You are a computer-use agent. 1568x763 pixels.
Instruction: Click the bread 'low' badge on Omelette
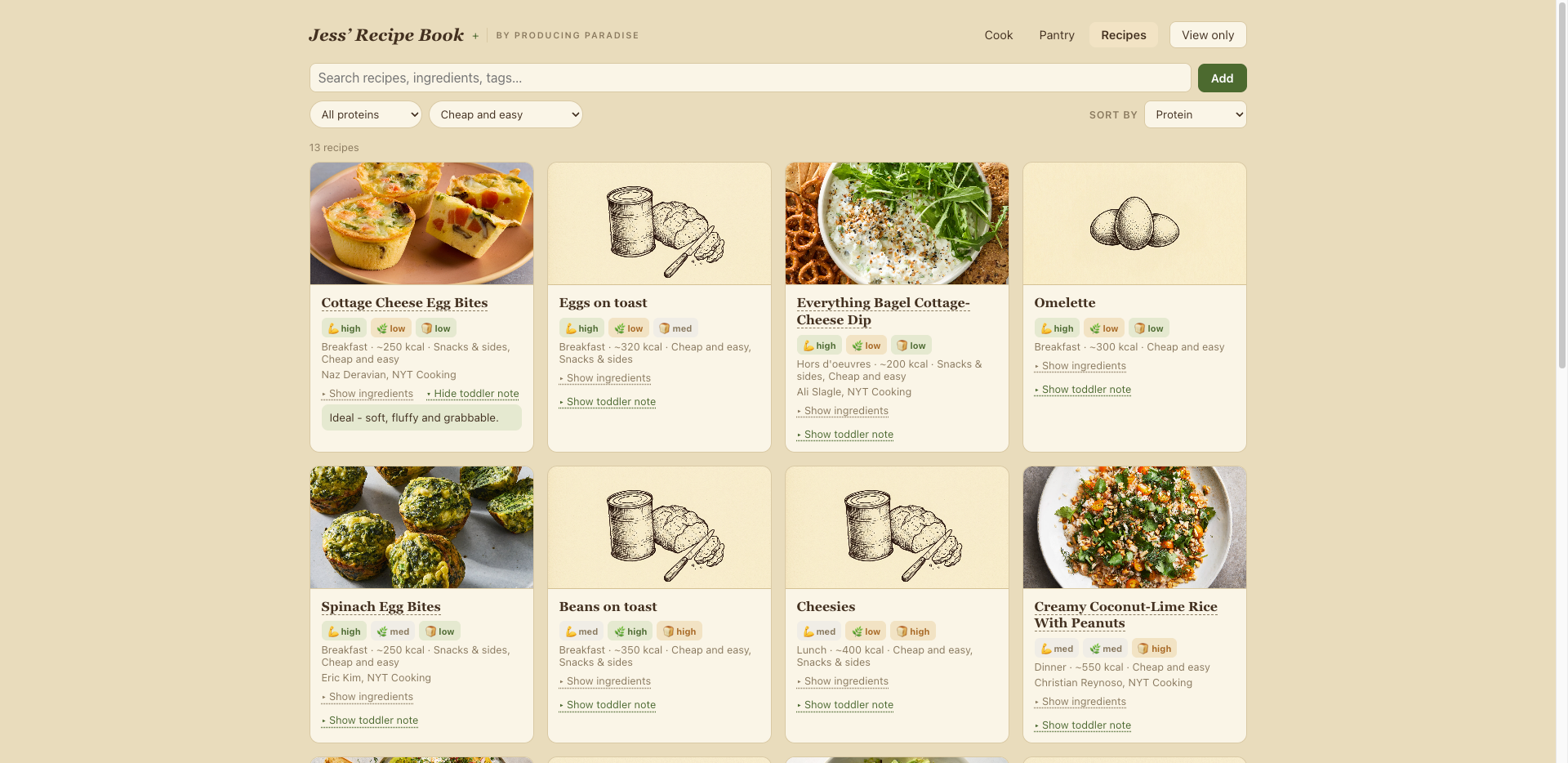[x=1149, y=328]
